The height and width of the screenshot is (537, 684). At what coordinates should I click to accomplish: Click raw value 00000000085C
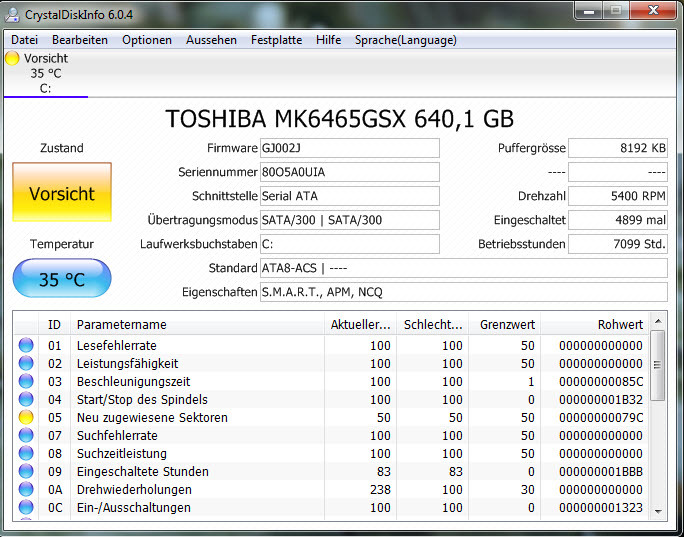(601, 382)
